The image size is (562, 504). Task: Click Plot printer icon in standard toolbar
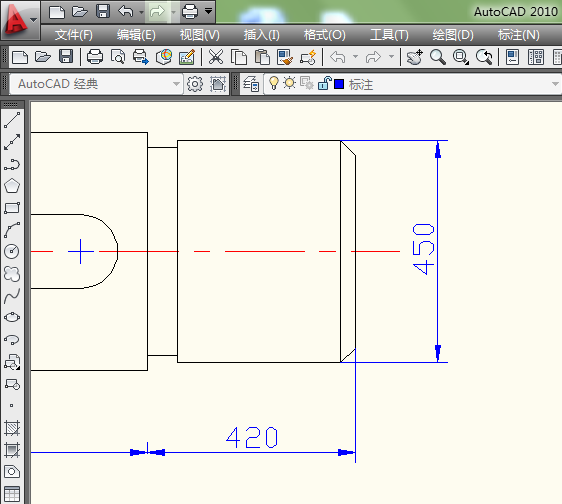(95, 57)
